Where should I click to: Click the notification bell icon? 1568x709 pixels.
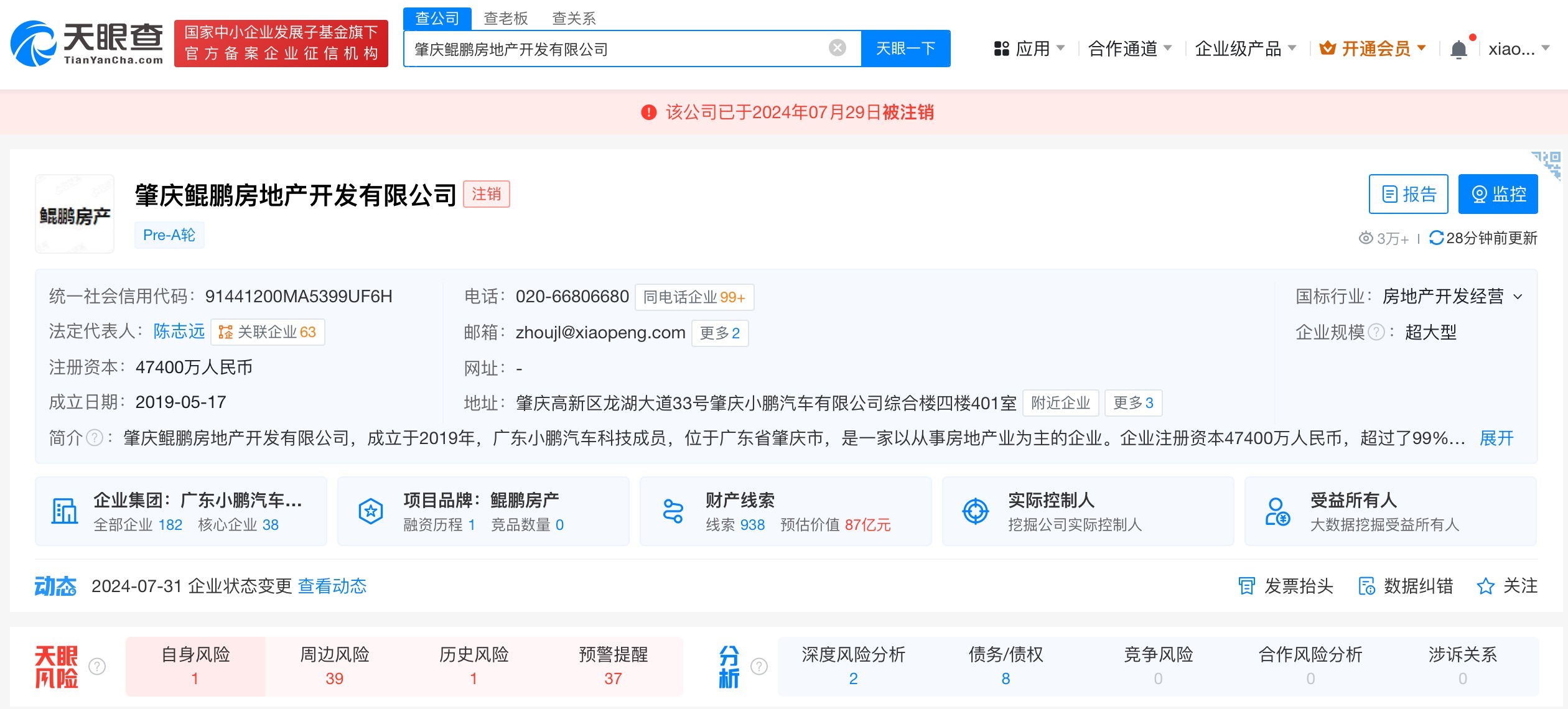1458,49
